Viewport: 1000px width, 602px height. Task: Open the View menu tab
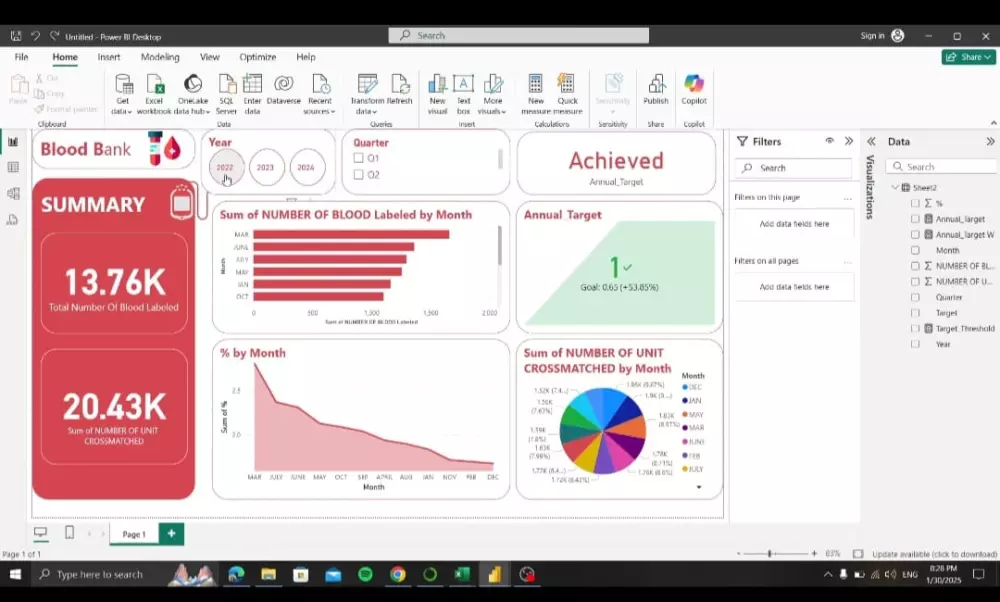coord(209,57)
